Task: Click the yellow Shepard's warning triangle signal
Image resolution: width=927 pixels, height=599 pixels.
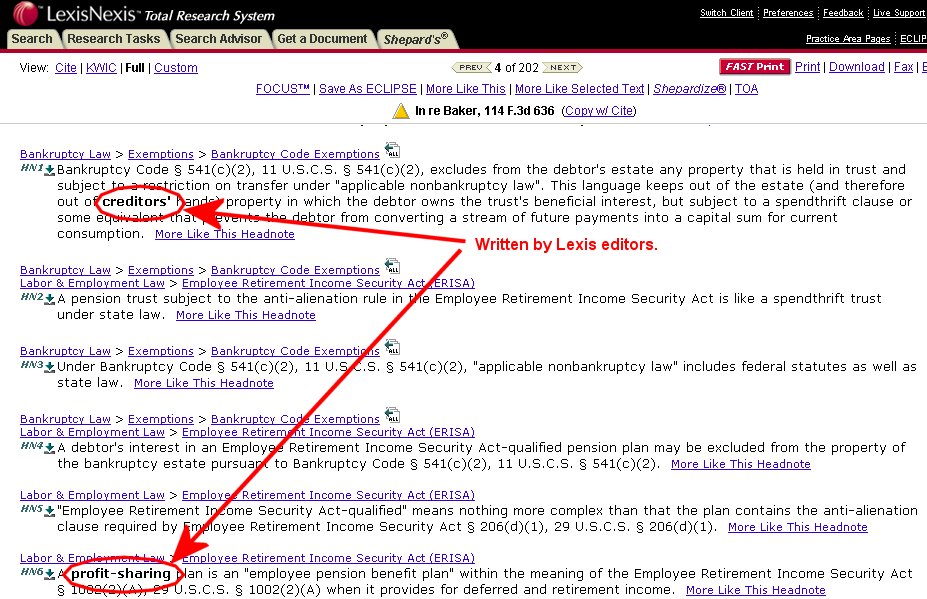Action: point(401,111)
